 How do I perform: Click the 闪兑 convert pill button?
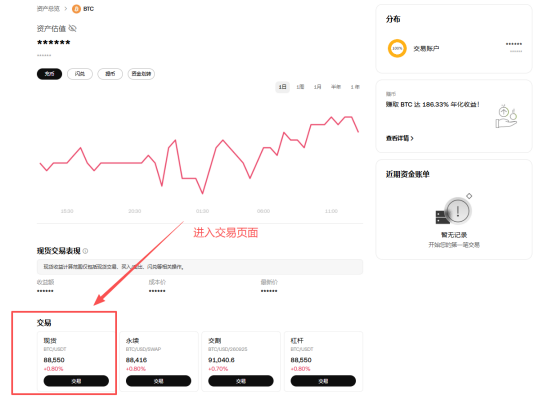point(80,74)
